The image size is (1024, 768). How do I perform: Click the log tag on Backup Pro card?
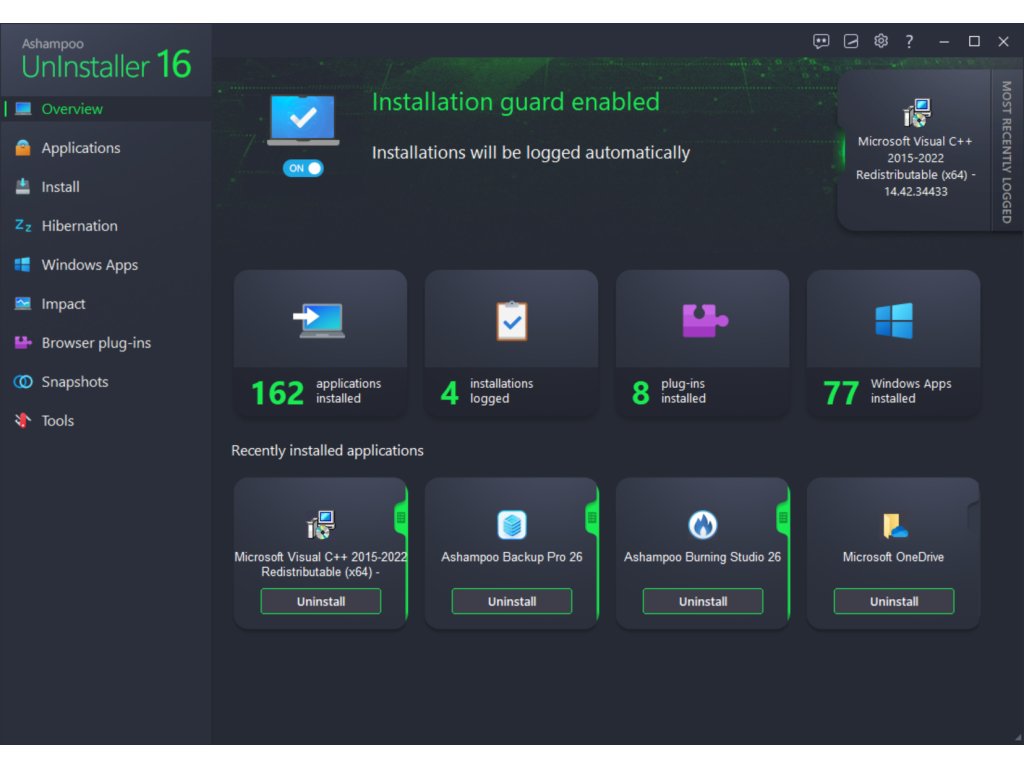(x=592, y=517)
